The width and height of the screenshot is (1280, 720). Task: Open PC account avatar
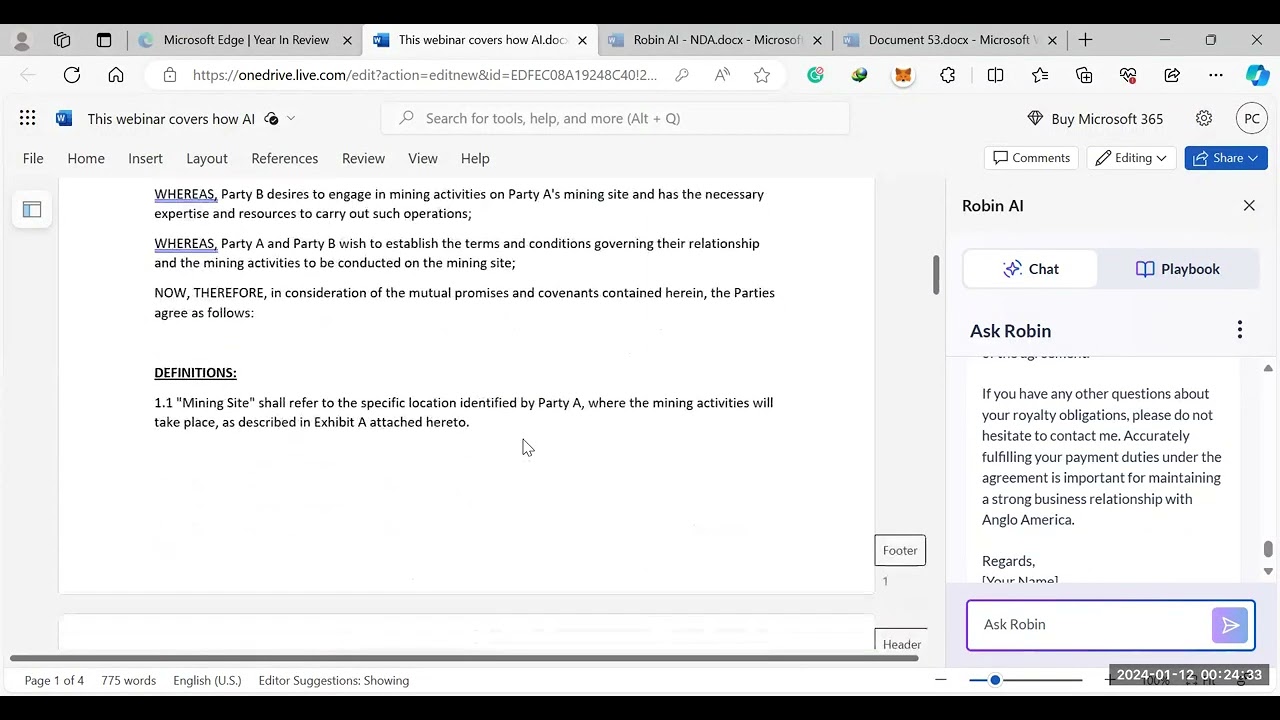(x=1251, y=118)
